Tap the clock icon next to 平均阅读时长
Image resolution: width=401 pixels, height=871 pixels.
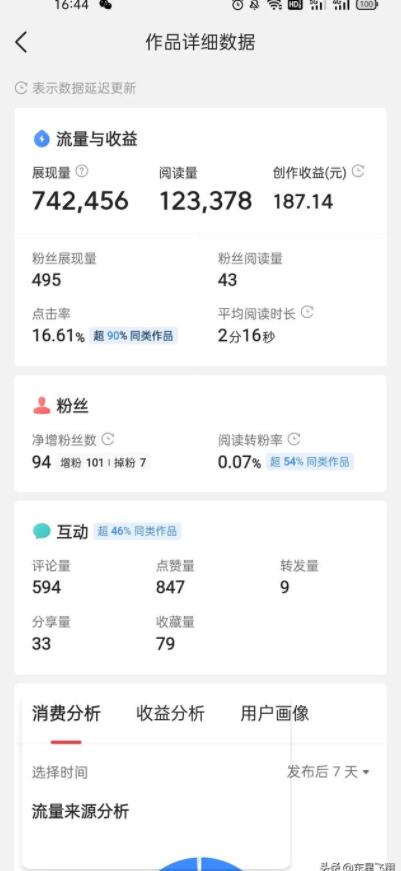pyautogui.click(x=307, y=312)
